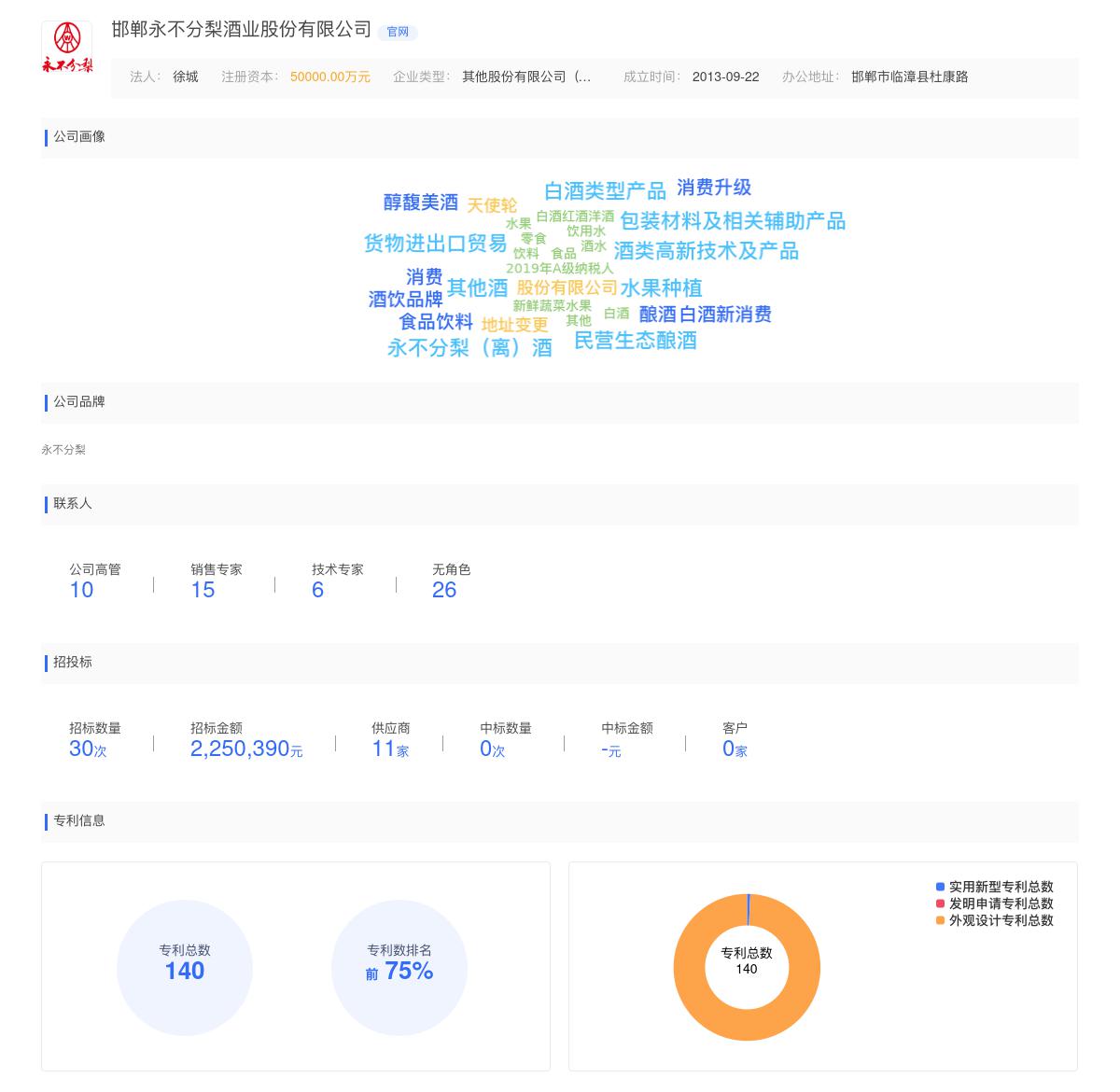Open the 公司高管 count of 10
The width and height of the screenshot is (1120, 1092).
click(x=81, y=590)
